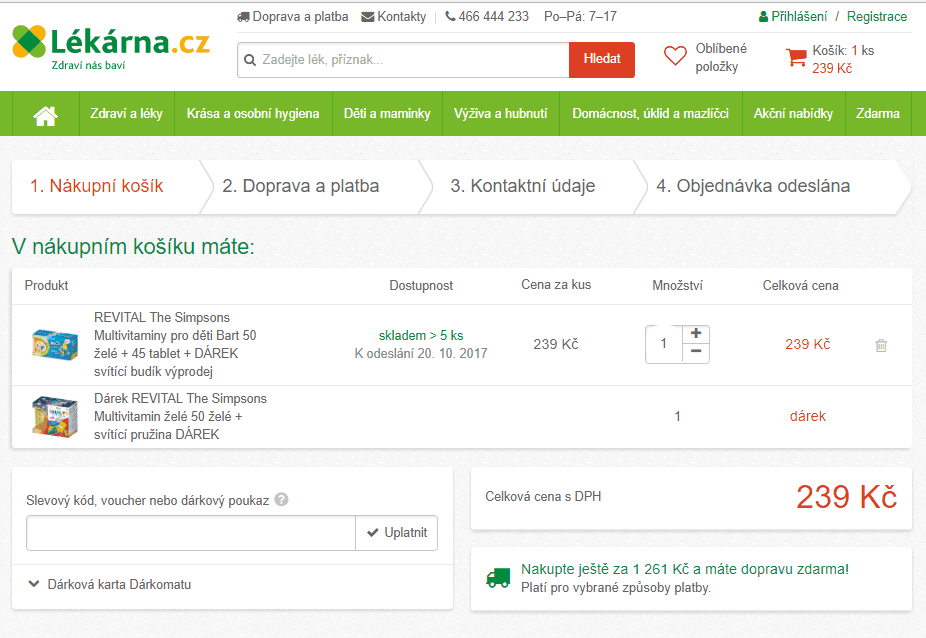
Task: Click the help question mark beside discount code
Action: point(282,500)
